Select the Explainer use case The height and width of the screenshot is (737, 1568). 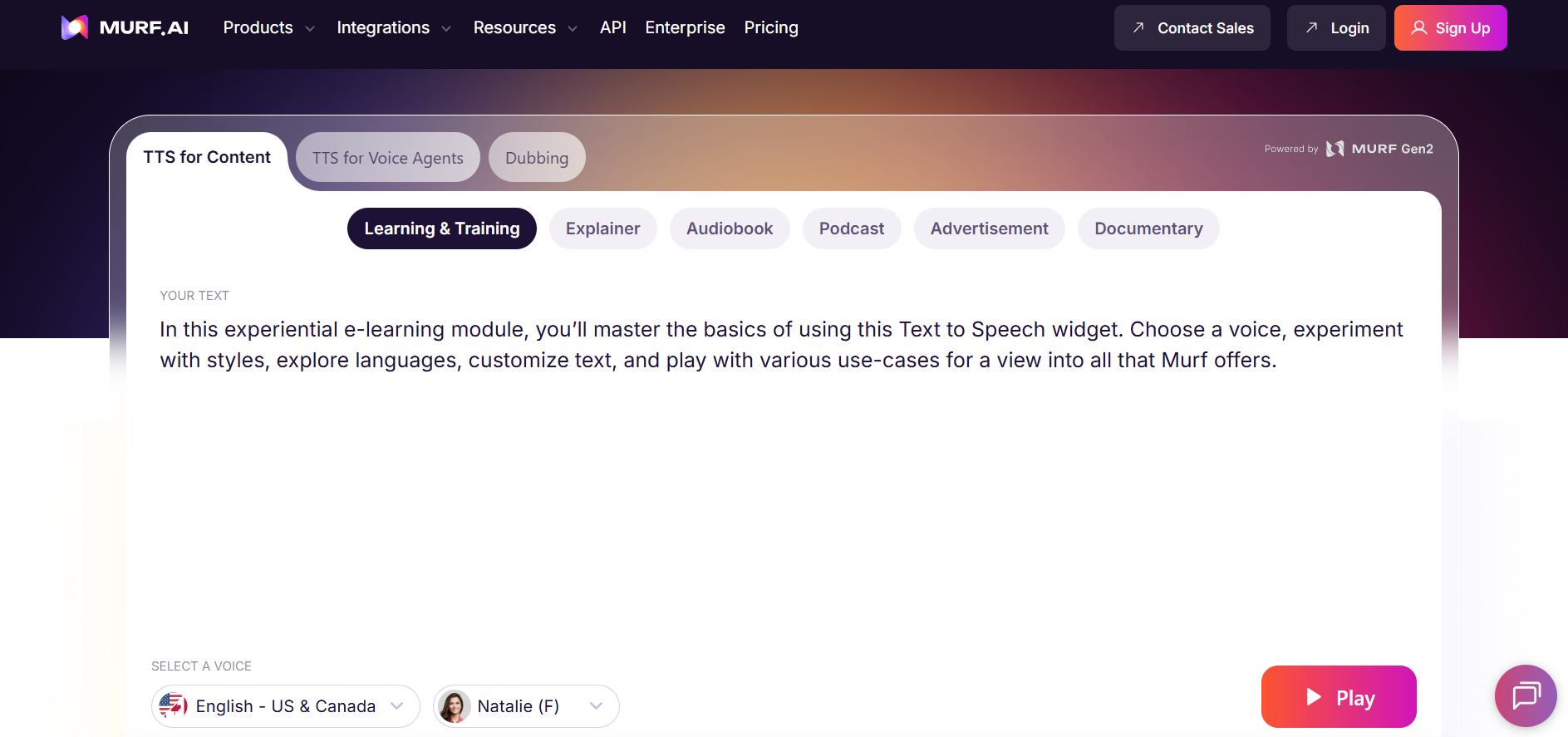tap(603, 228)
